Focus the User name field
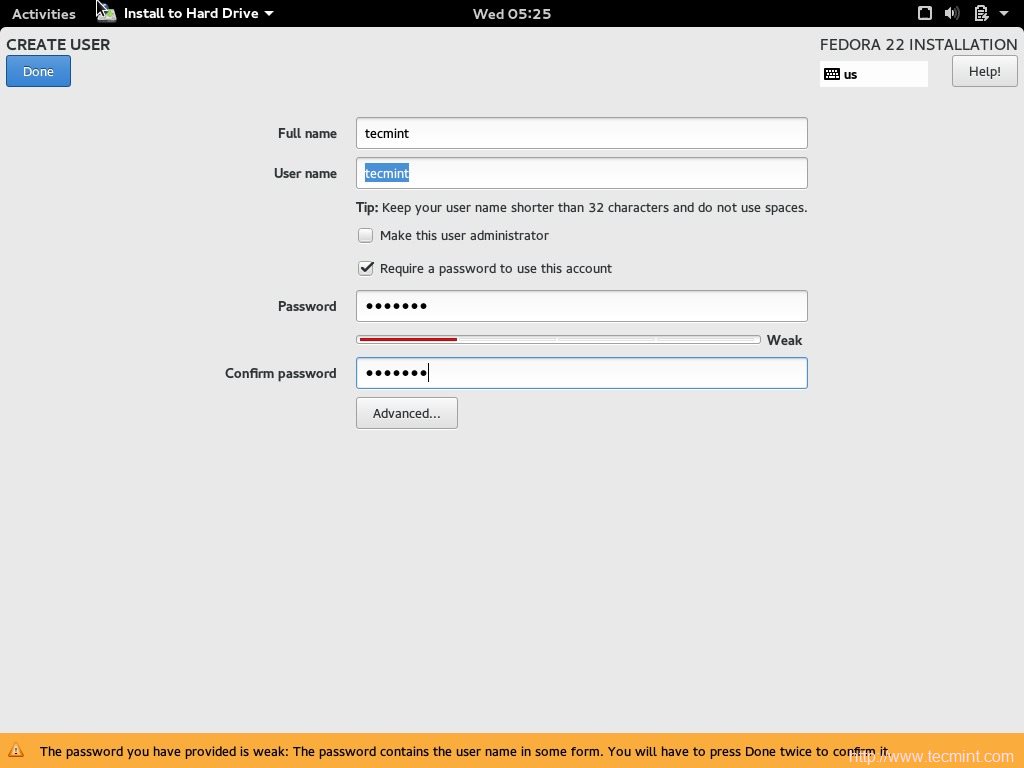1024x768 pixels. point(581,173)
